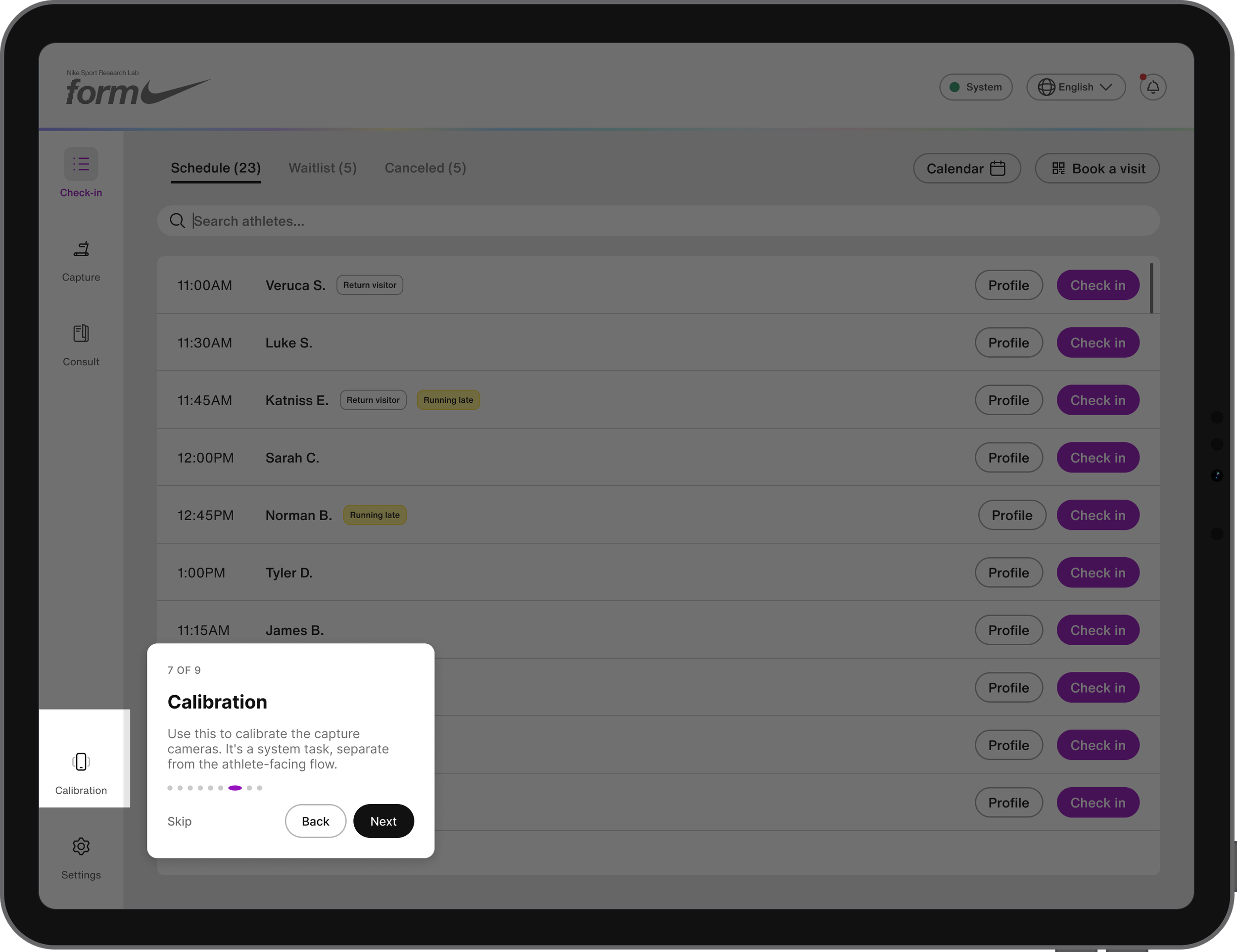
Task: Open the Capture treadmill icon
Action: coord(81,248)
